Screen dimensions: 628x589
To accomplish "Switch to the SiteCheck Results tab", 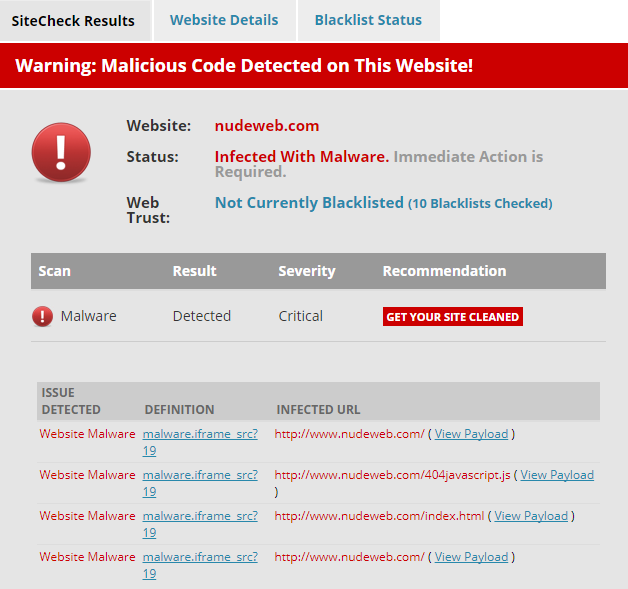I will coord(76,21).
